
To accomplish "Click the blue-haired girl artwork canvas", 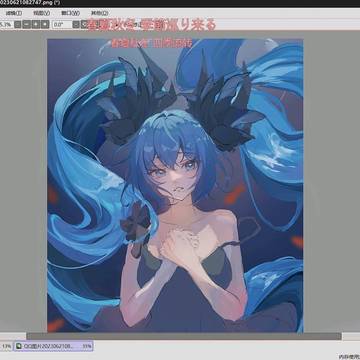I will click(x=175, y=185).
